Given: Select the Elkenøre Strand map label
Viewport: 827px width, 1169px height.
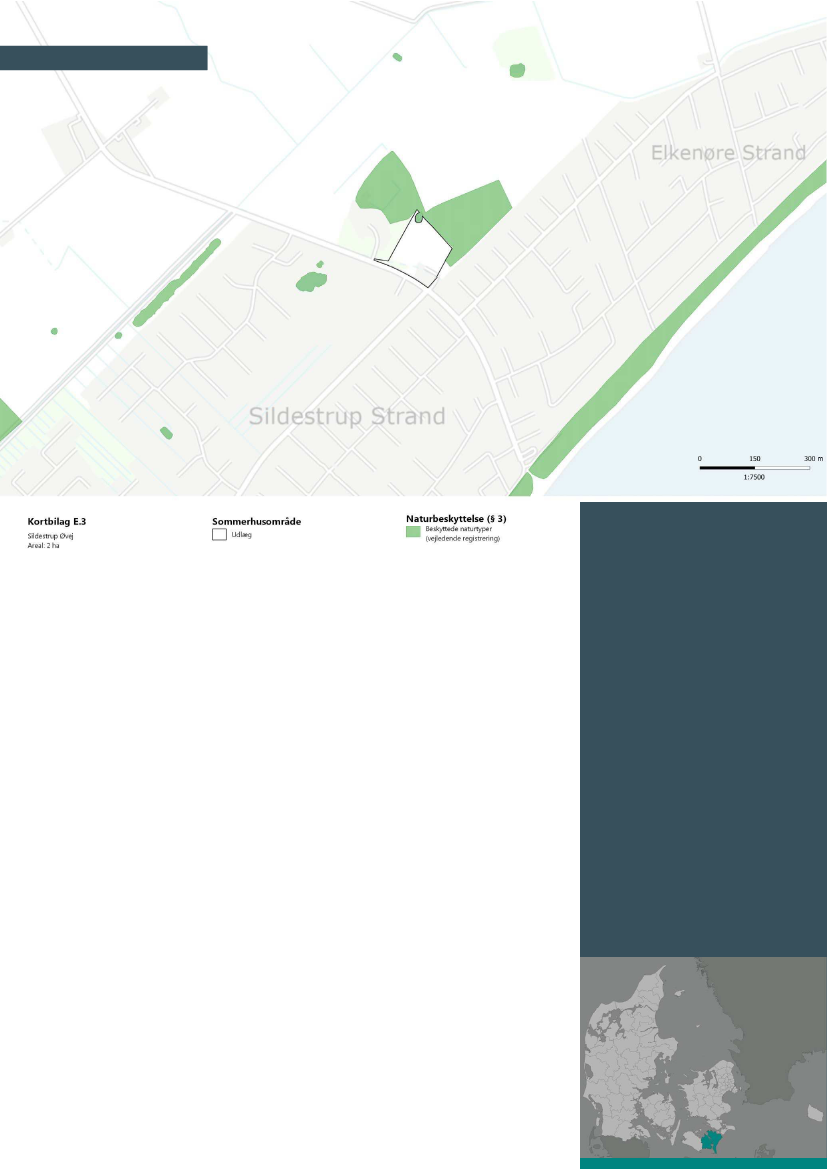Looking at the screenshot, I should coord(728,153).
